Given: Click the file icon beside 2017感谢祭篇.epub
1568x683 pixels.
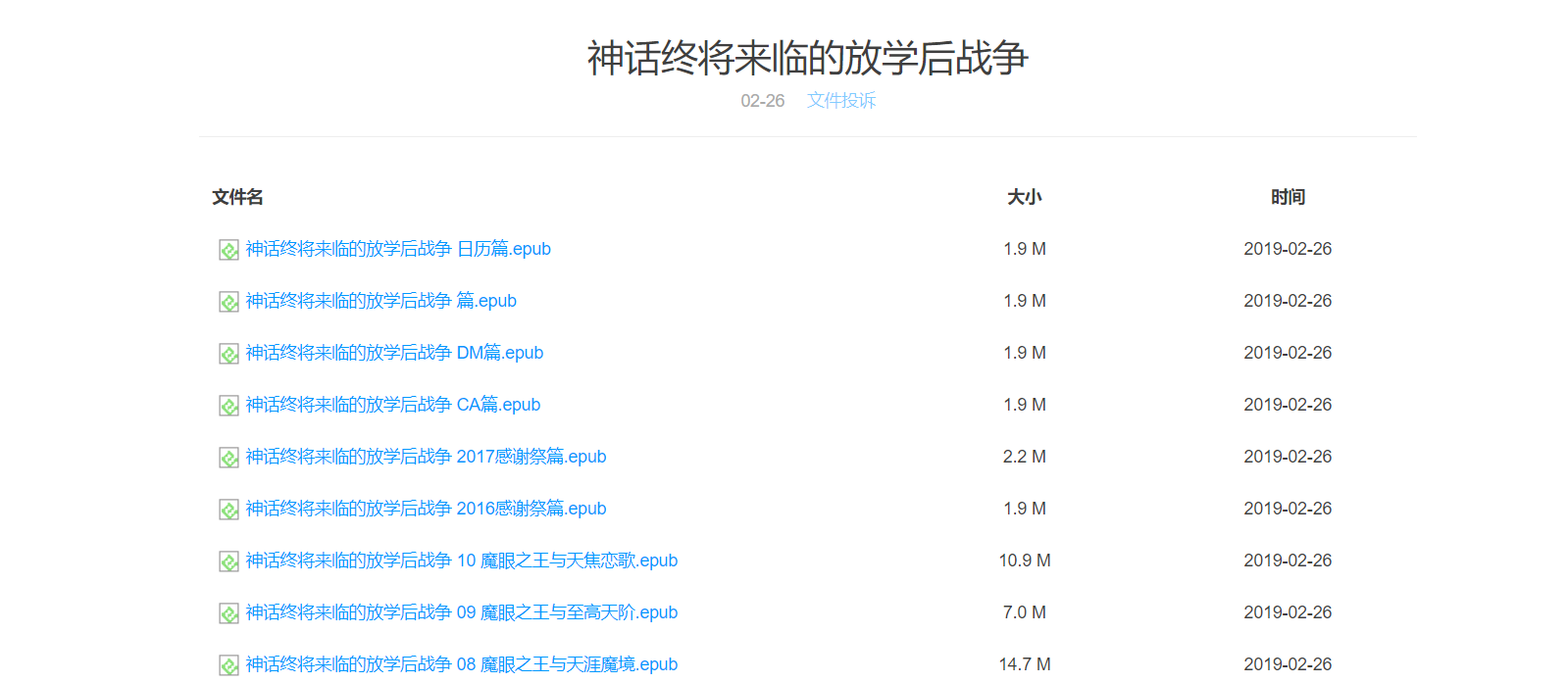Looking at the screenshot, I should (x=228, y=458).
